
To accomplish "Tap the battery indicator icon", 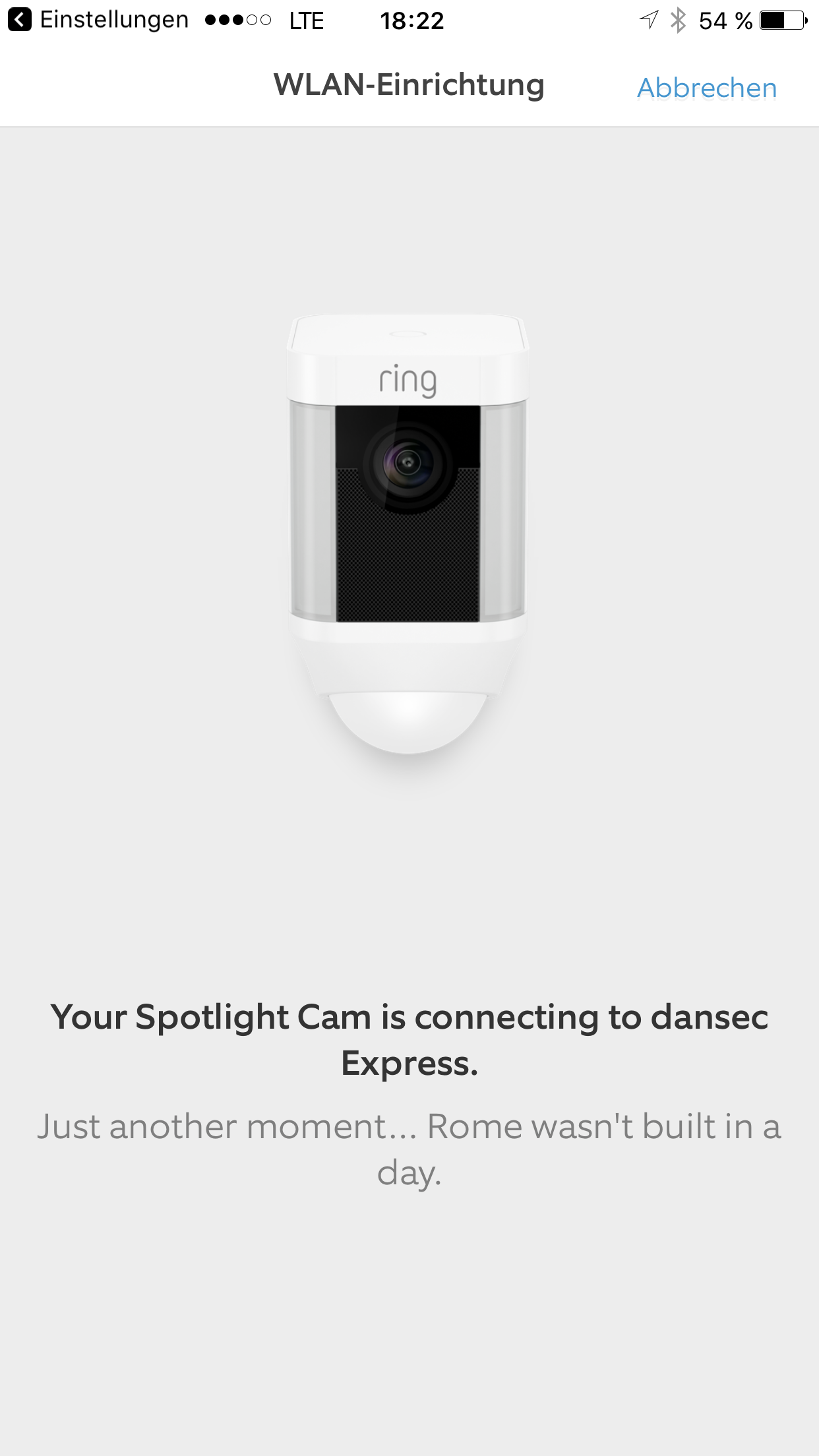I will (x=783, y=20).
